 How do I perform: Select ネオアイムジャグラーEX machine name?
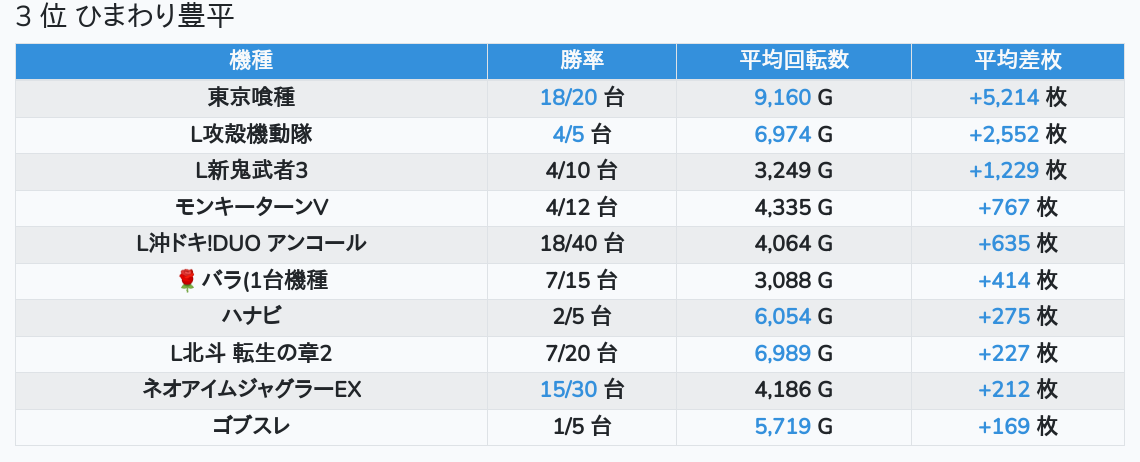click(x=251, y=390)
